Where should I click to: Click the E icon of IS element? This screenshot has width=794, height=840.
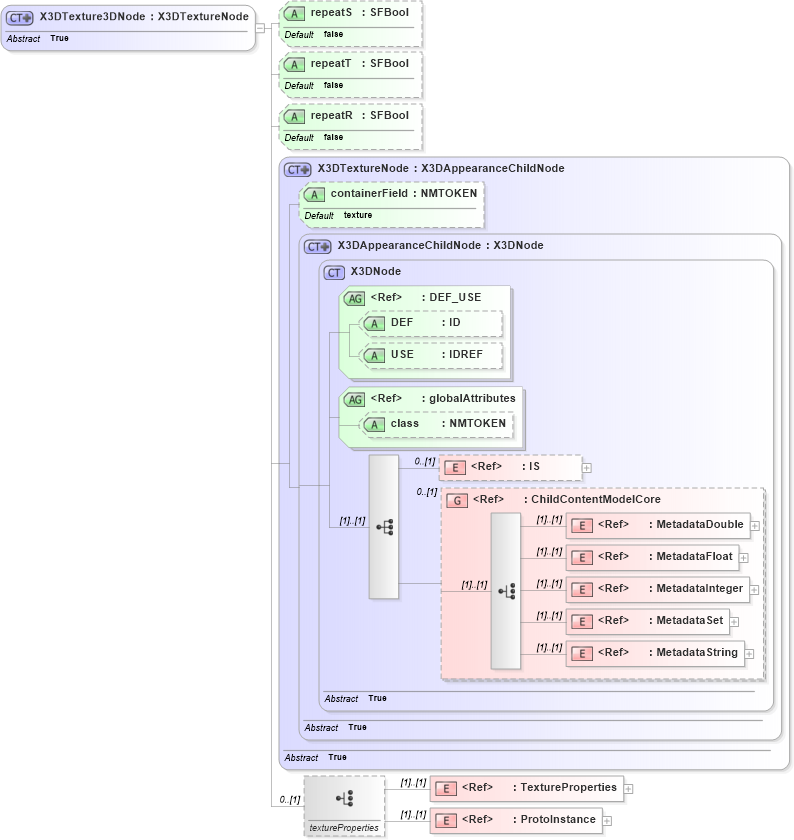[x=455, y=468]
